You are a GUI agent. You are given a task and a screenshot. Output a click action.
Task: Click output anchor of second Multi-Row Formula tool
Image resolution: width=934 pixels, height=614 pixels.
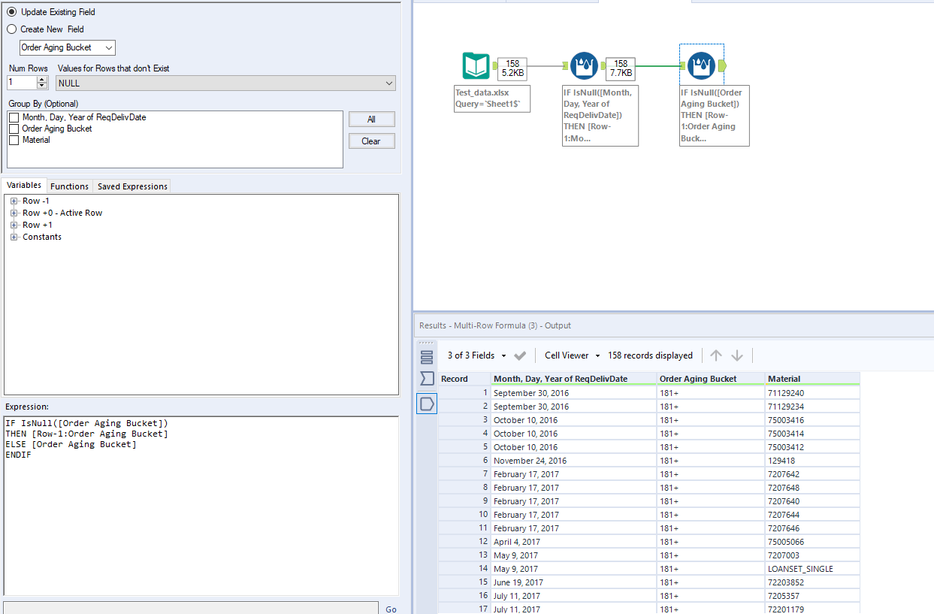[x=722, y=66]
